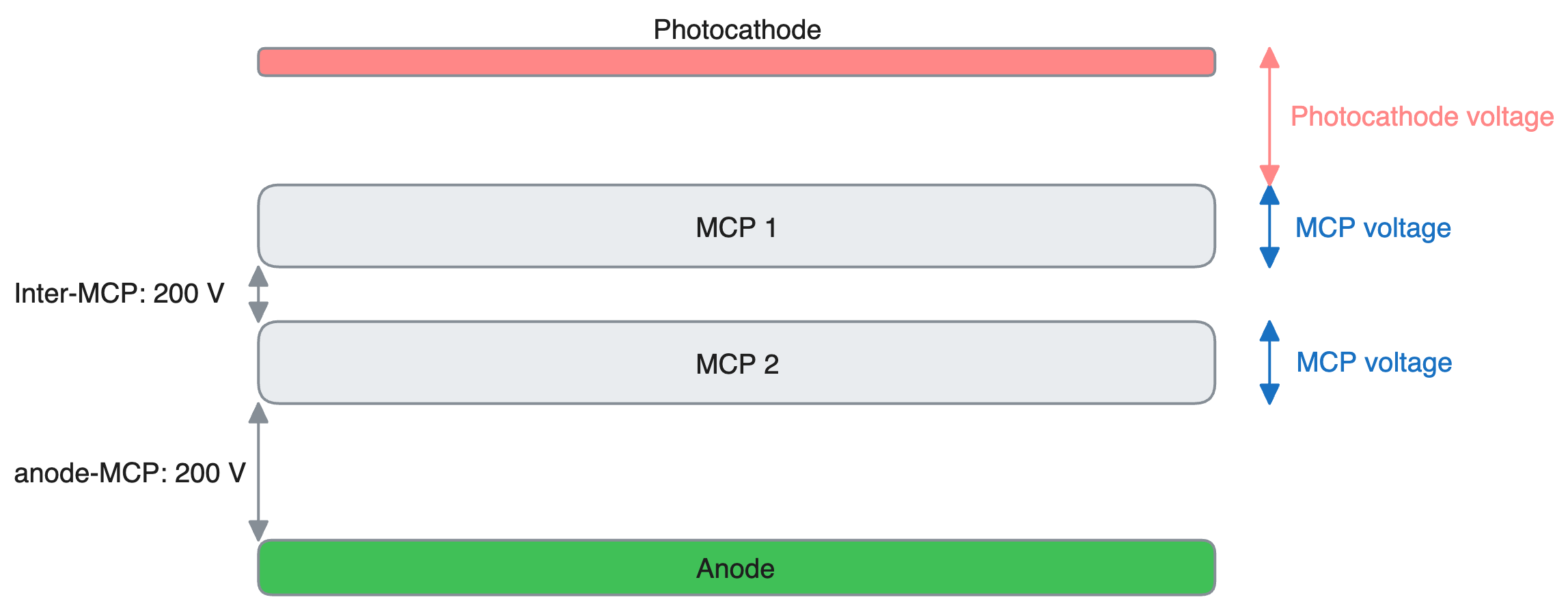
Task: Click the anode-MCP: 200 V label
Action: point(130,473)
